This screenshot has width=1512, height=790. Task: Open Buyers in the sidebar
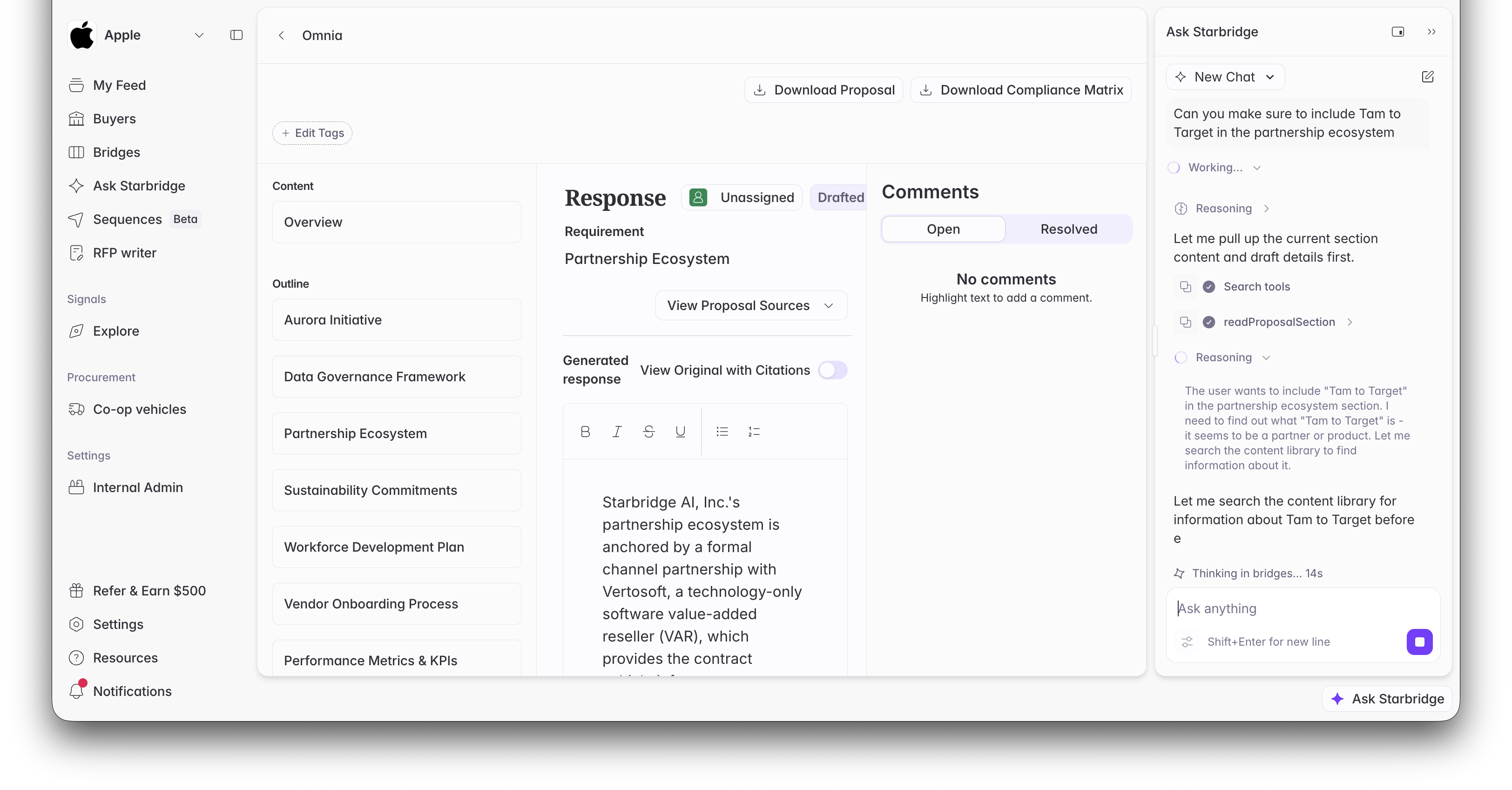click(114, 119)
